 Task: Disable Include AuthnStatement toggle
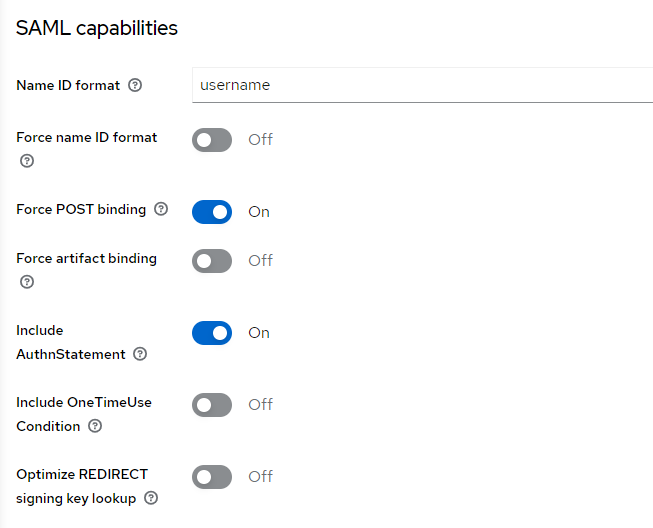click(212, 333)
